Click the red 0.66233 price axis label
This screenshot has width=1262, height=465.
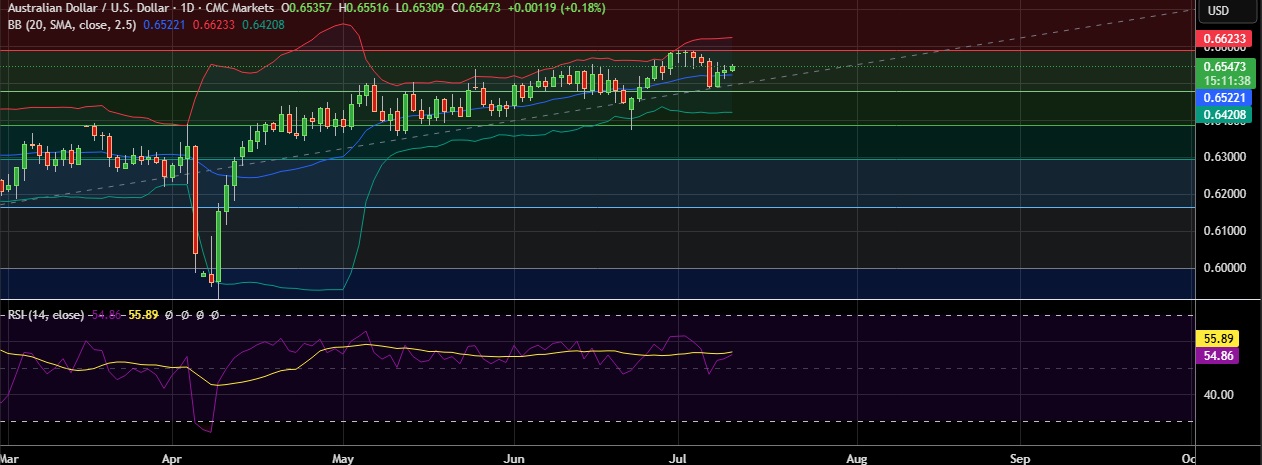click(1223, 39)
